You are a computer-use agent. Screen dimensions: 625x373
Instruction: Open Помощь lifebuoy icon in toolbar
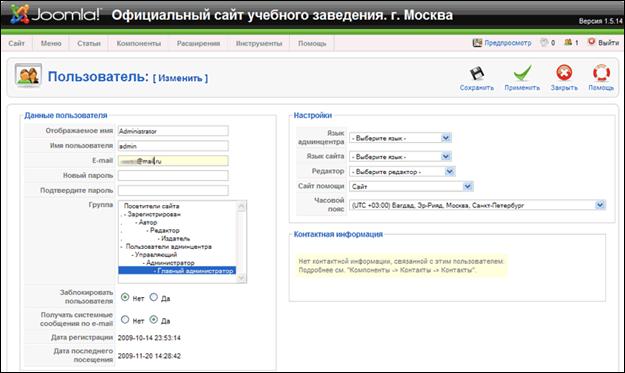click(601, 73)
